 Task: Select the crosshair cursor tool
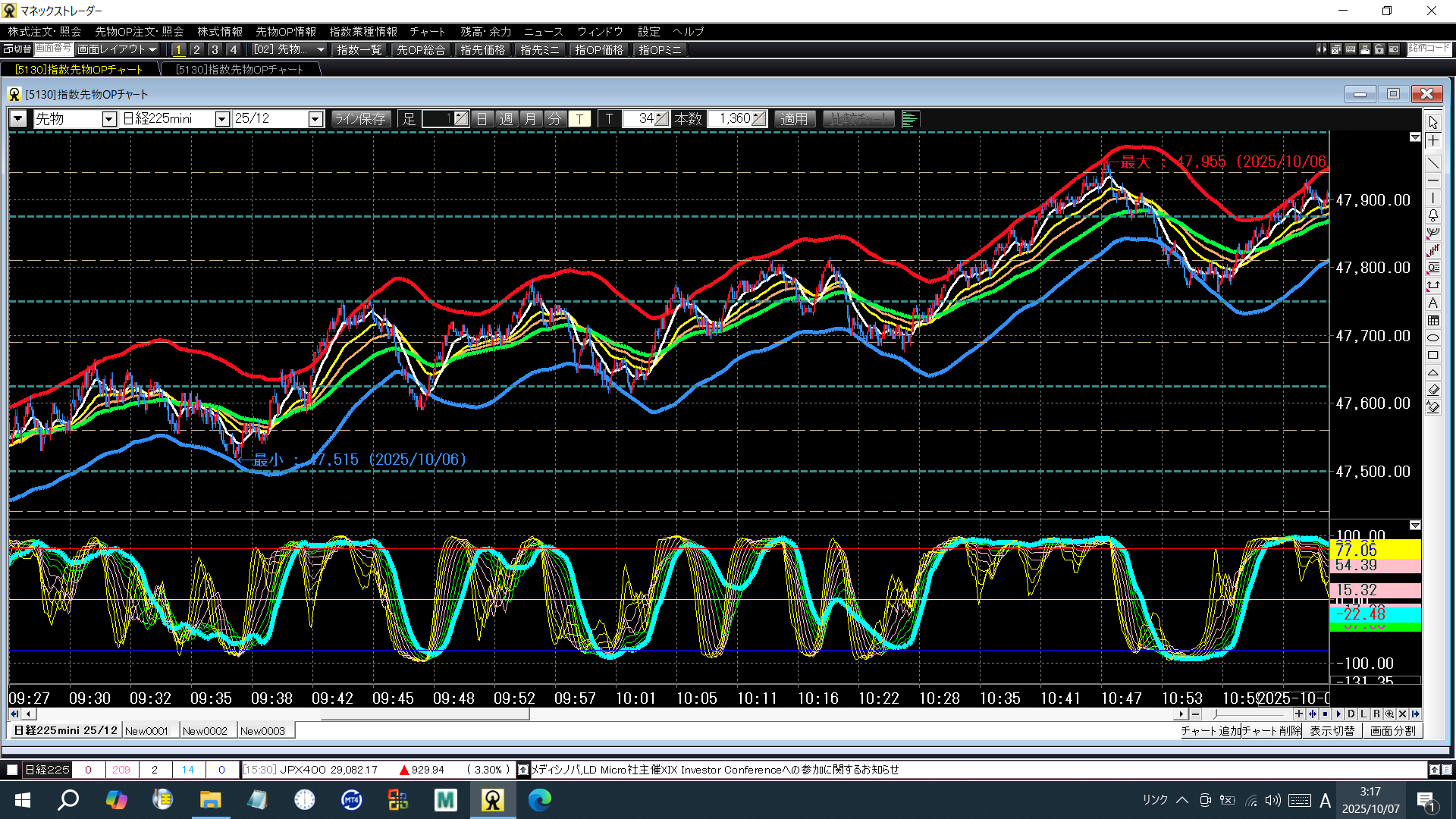1432,141
